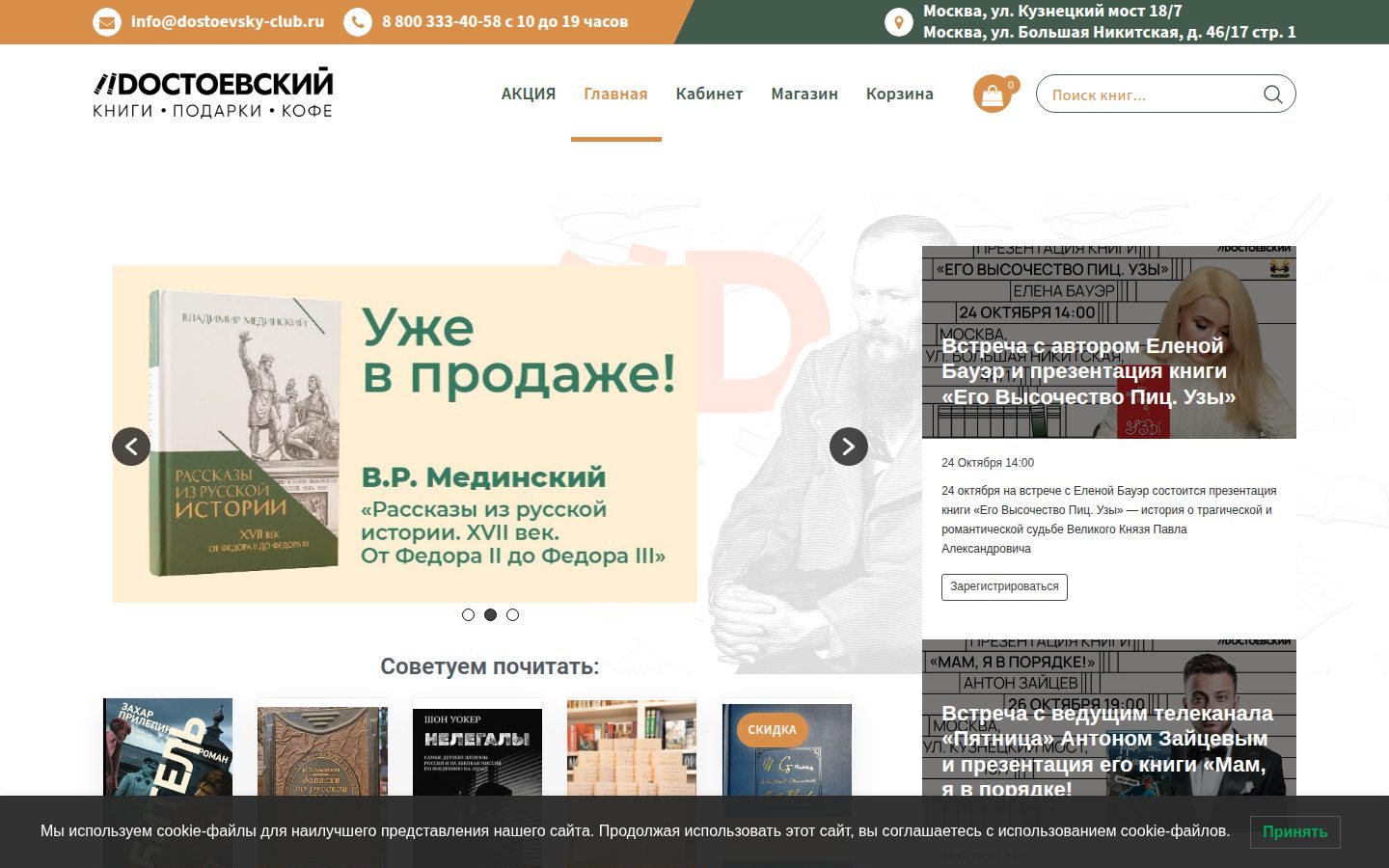
Task: Accept cookies with Принять button
Action: coord(1294,831)
